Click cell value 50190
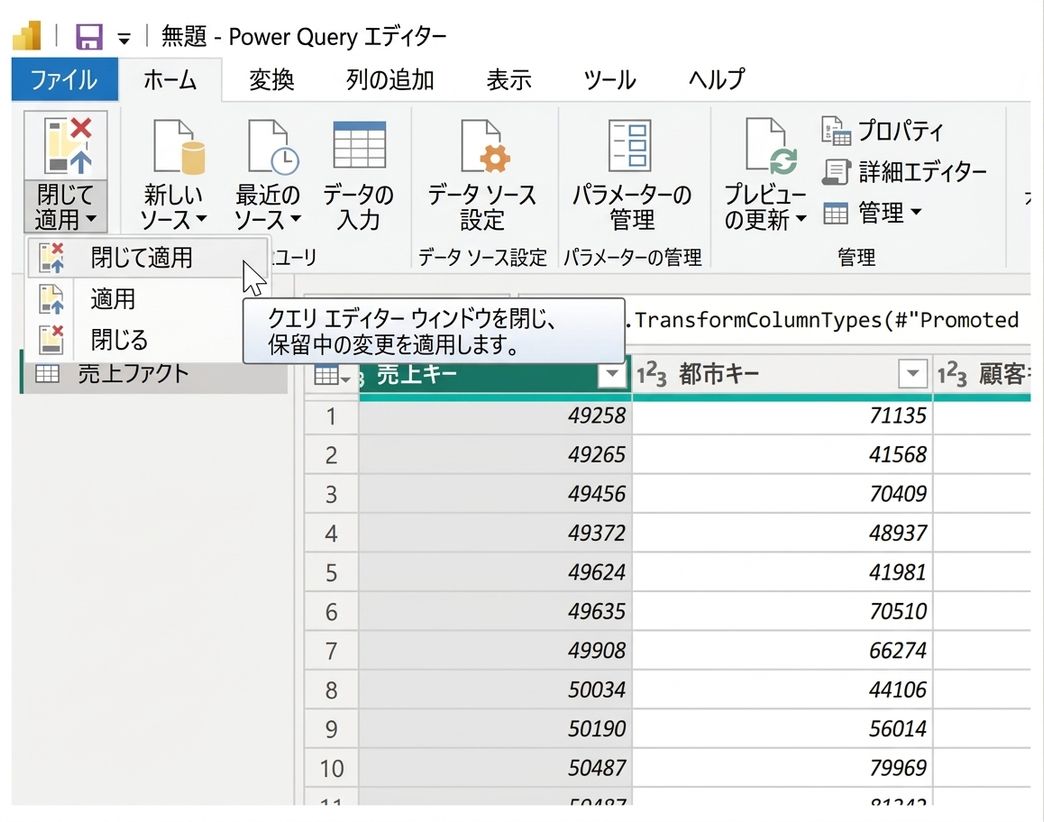The image size is (1044, 822). 597,729
